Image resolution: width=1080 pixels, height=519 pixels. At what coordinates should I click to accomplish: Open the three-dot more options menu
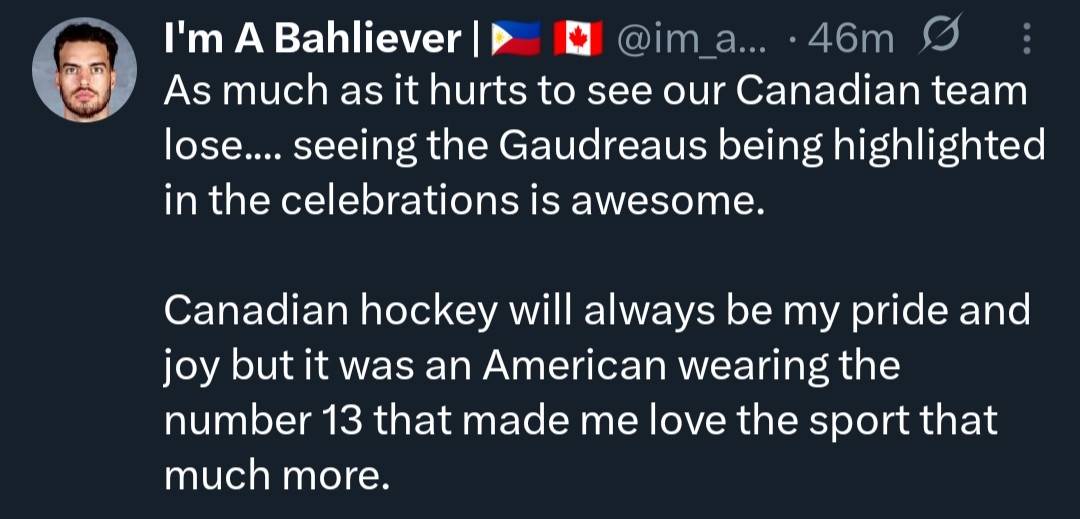coord(1027,40)
